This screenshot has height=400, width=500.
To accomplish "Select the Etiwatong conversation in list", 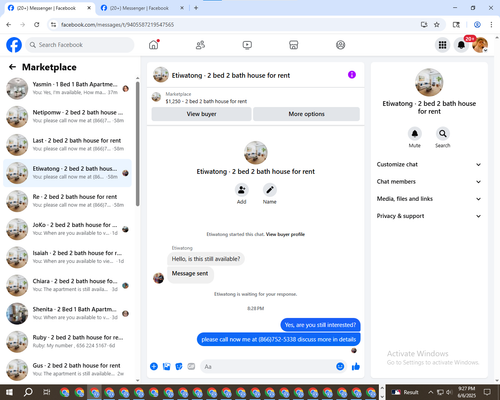I will (x=67, y=173).
